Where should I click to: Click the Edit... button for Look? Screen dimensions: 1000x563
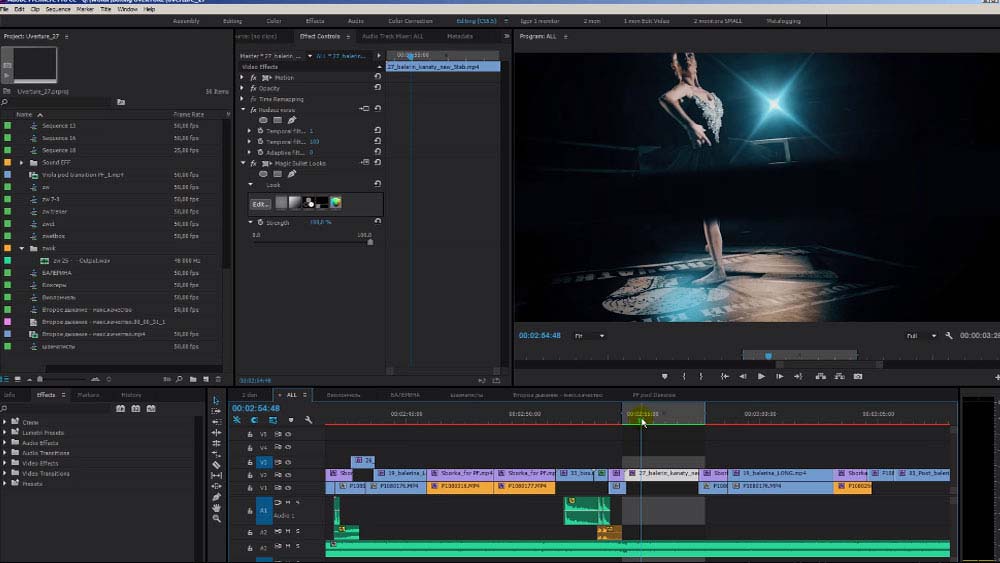pyautogui.click(x=260, y=204)
